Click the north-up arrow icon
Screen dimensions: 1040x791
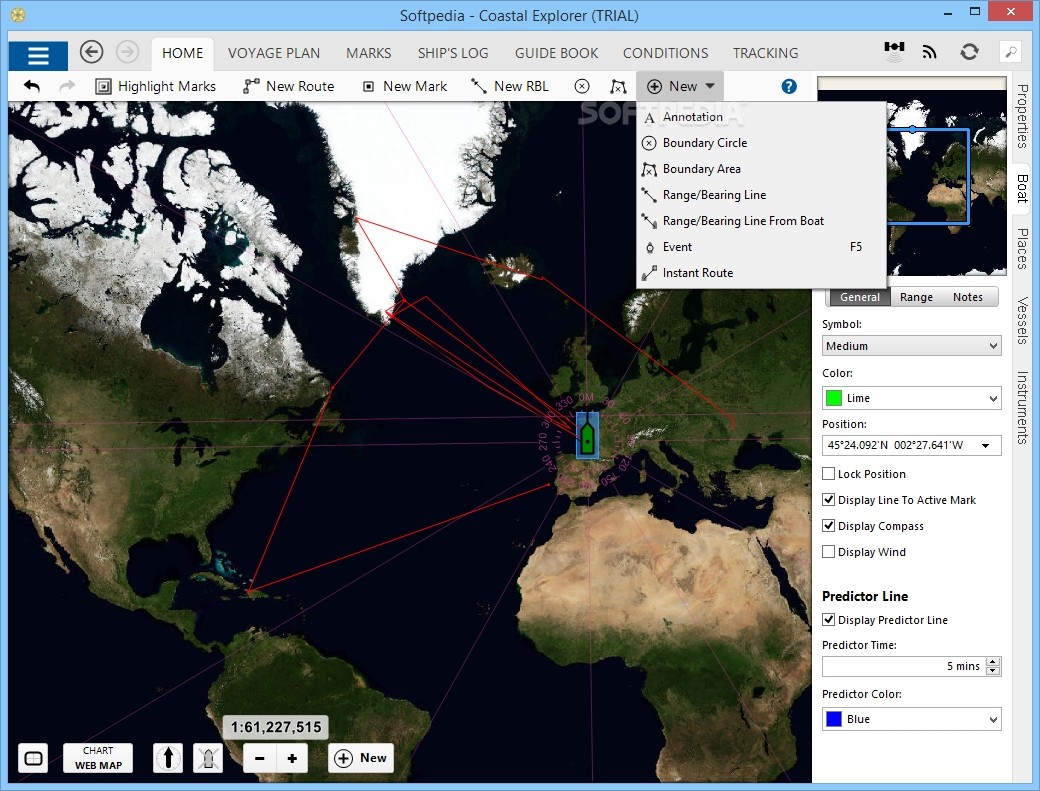168,758
